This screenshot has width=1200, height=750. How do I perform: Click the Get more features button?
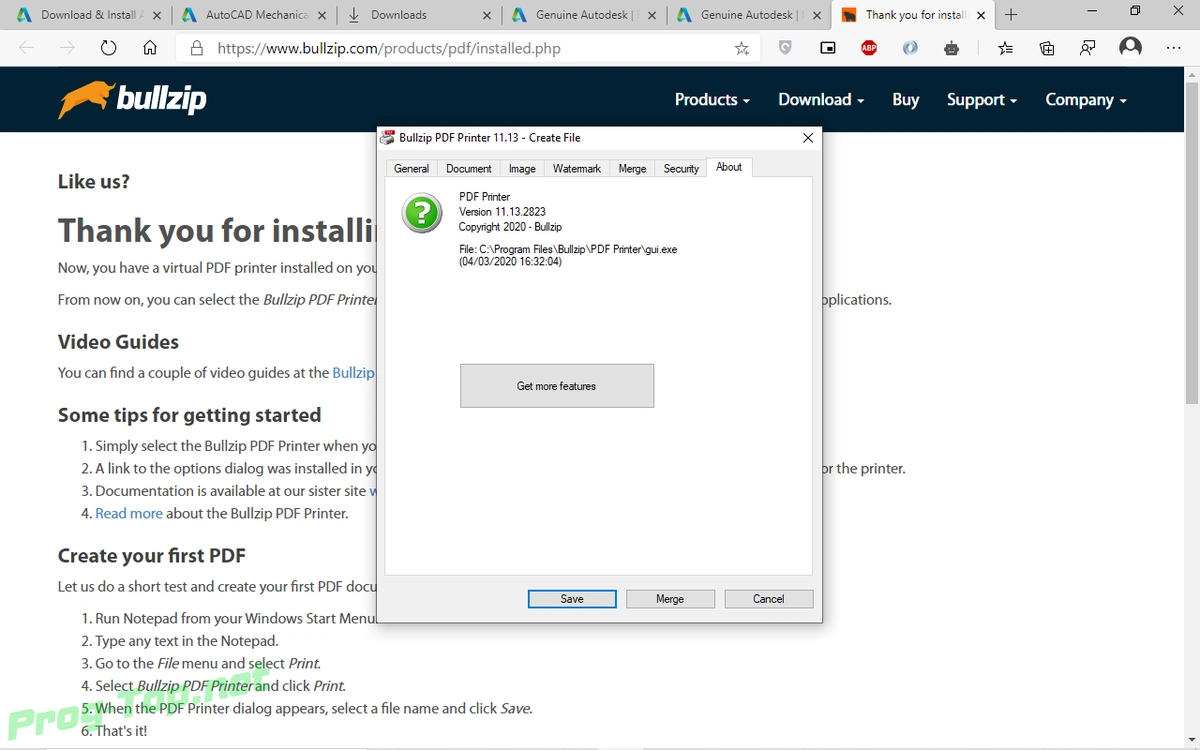pos(557,386)
